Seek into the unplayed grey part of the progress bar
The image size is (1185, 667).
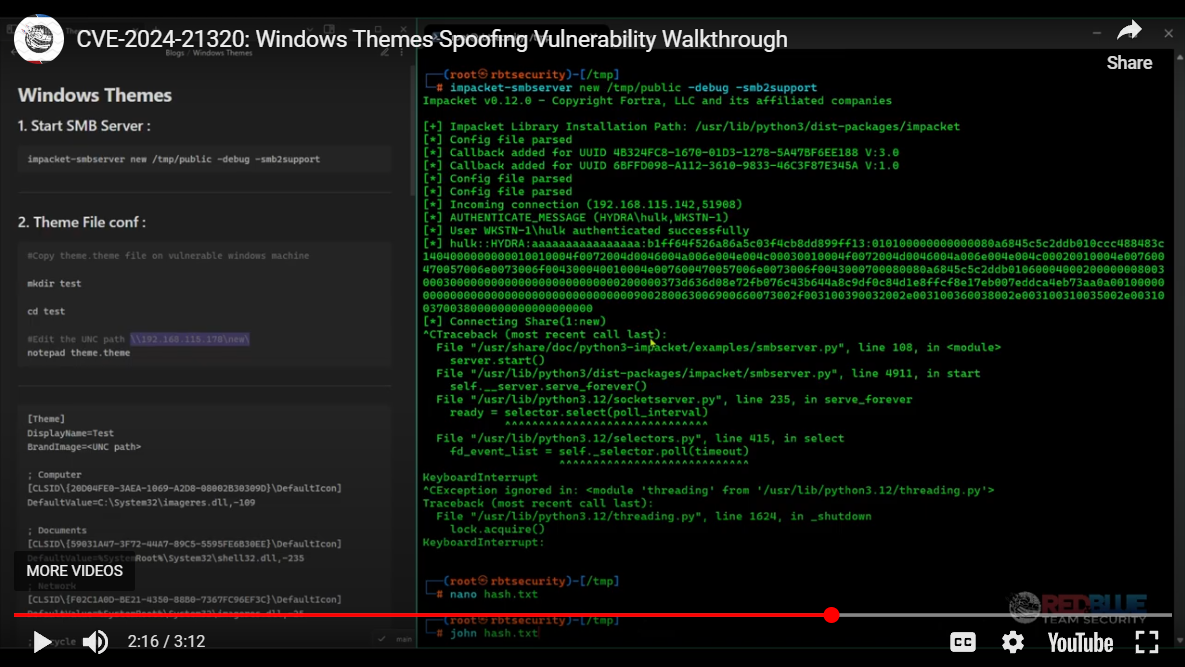point(1005,615)
